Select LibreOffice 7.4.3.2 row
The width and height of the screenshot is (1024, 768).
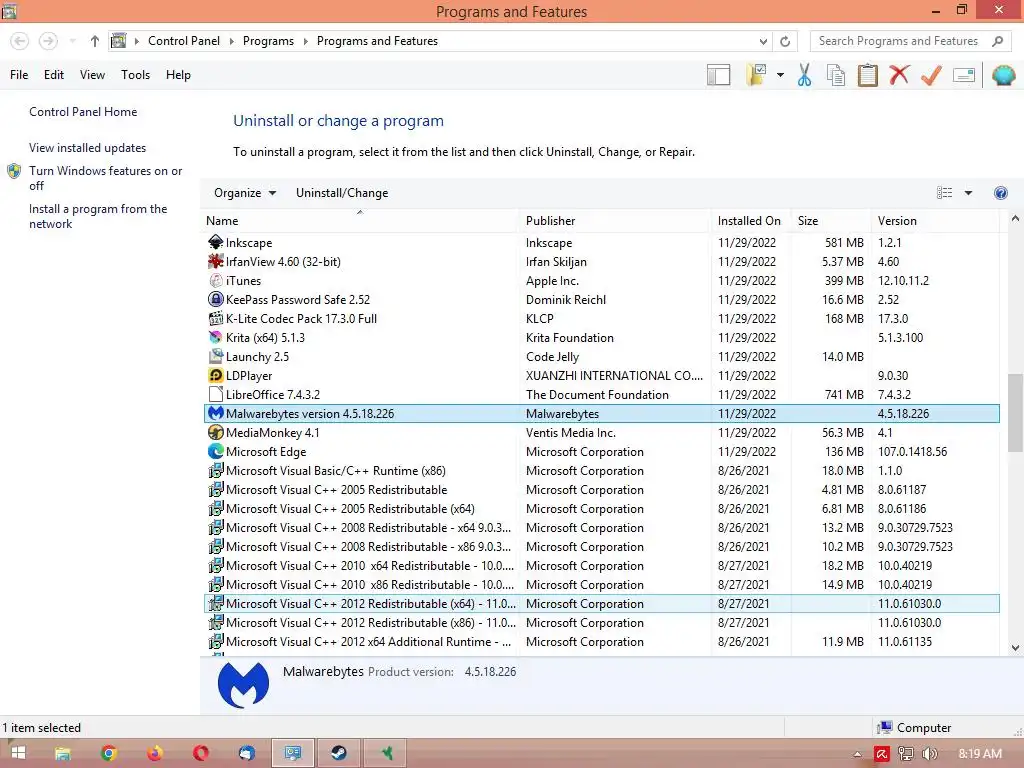pyautogui.click(x=601, y=394)
